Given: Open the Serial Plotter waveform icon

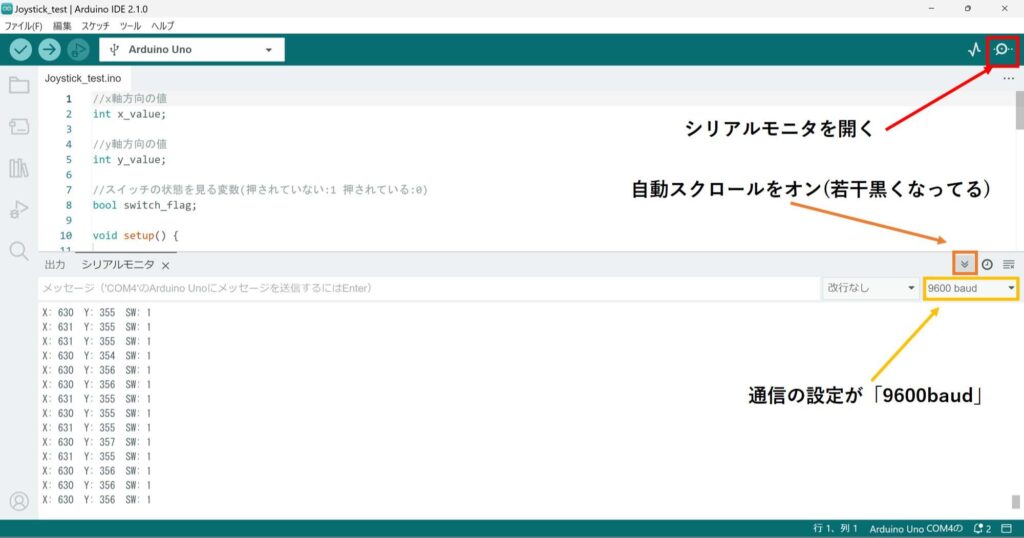Looking at the screenshot, I should (x=974, y=50).
